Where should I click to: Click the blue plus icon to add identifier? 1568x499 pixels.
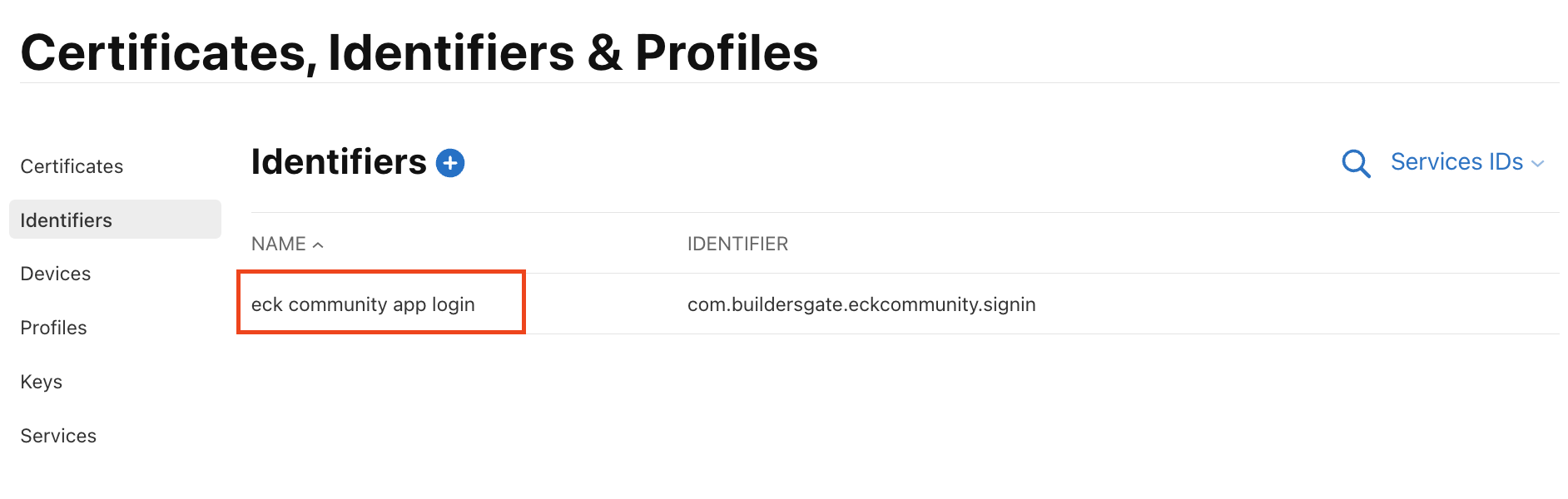tap(449, 163)
